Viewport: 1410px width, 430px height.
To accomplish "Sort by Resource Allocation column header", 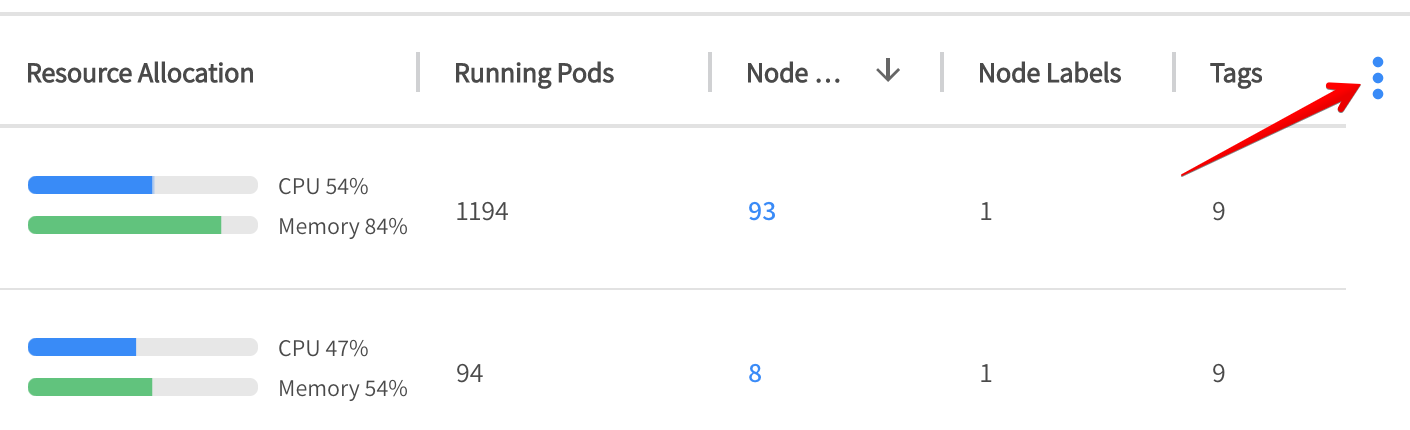I will click(x=140, y=73).
